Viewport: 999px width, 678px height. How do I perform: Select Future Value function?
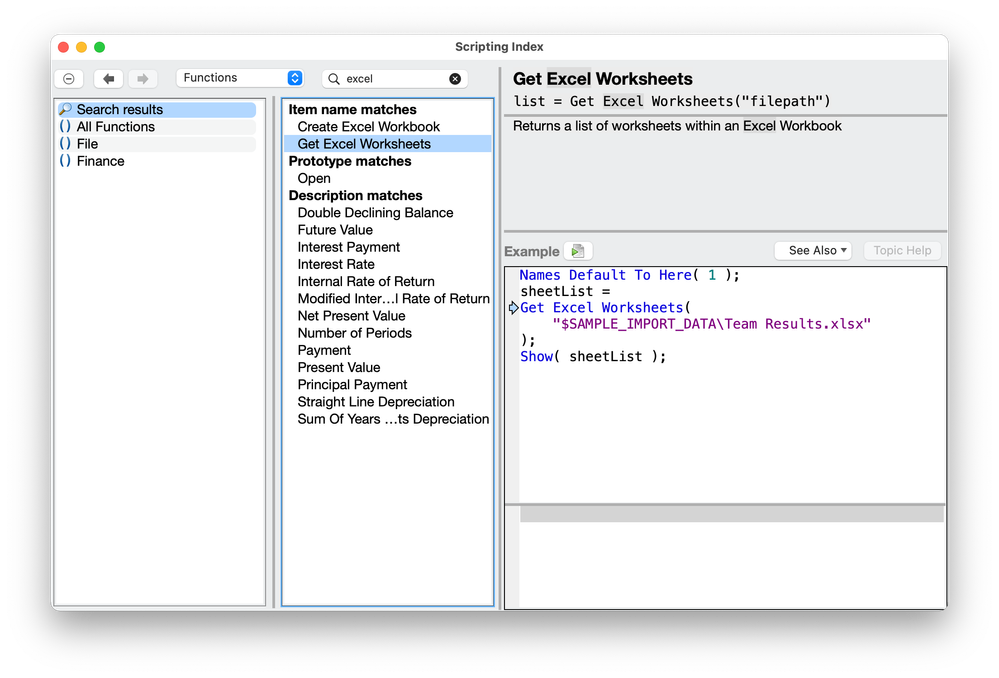(387, 230)
